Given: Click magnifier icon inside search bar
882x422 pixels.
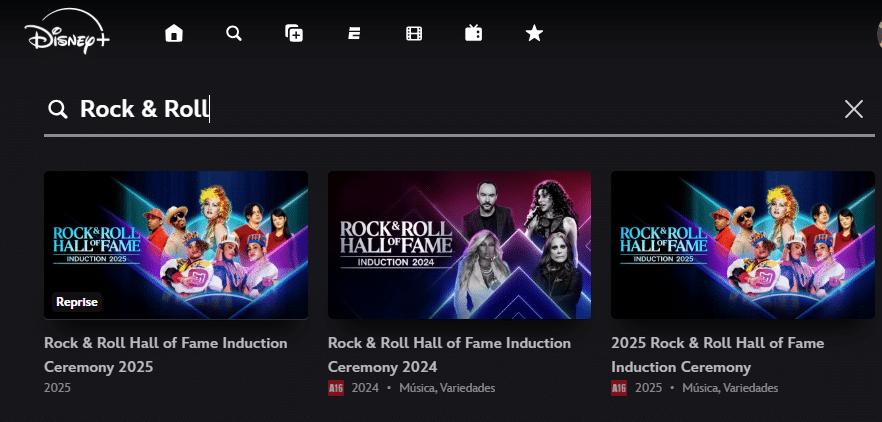Looking at the screenshot, I should pyautogui.click(x=58, y=109).
